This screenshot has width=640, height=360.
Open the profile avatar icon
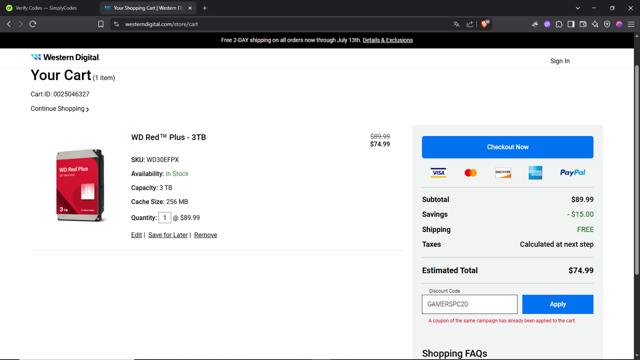tap(619, 24)
